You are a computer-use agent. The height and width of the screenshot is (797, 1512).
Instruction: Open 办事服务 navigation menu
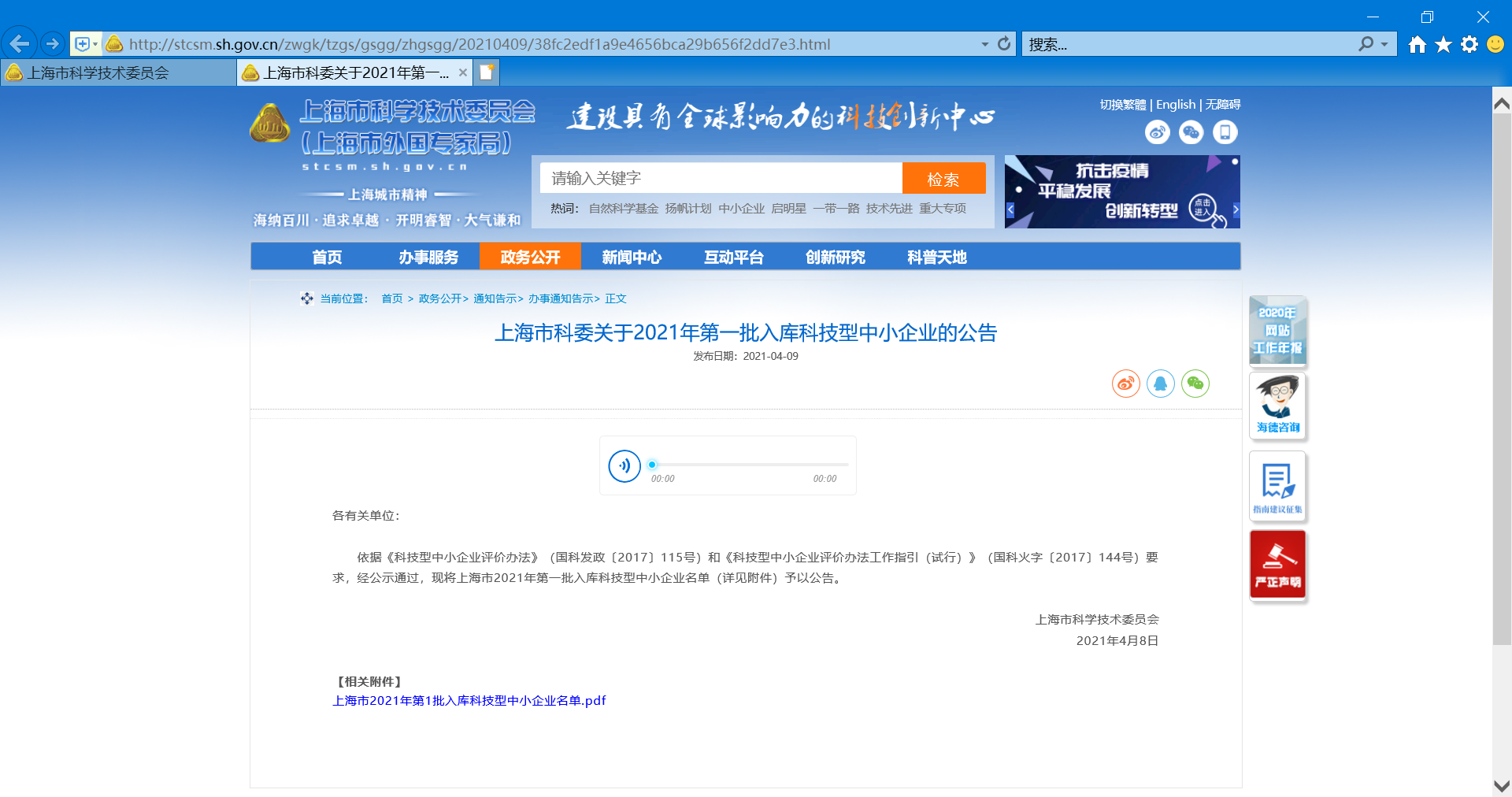pyautogui.click(x=428, y=257)
